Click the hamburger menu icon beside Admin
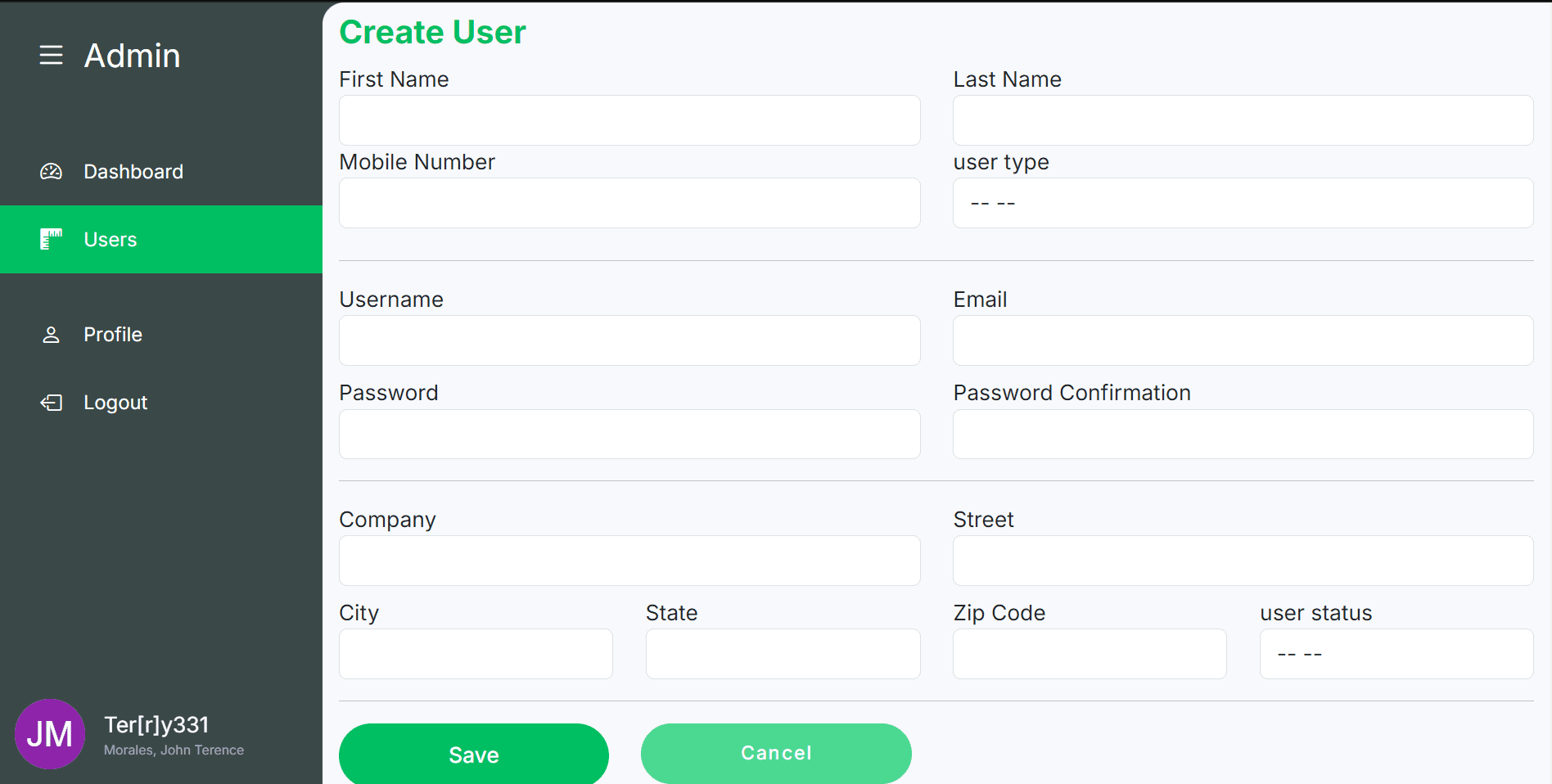Viewport: 1552px width, 784px height. (51, 55)
